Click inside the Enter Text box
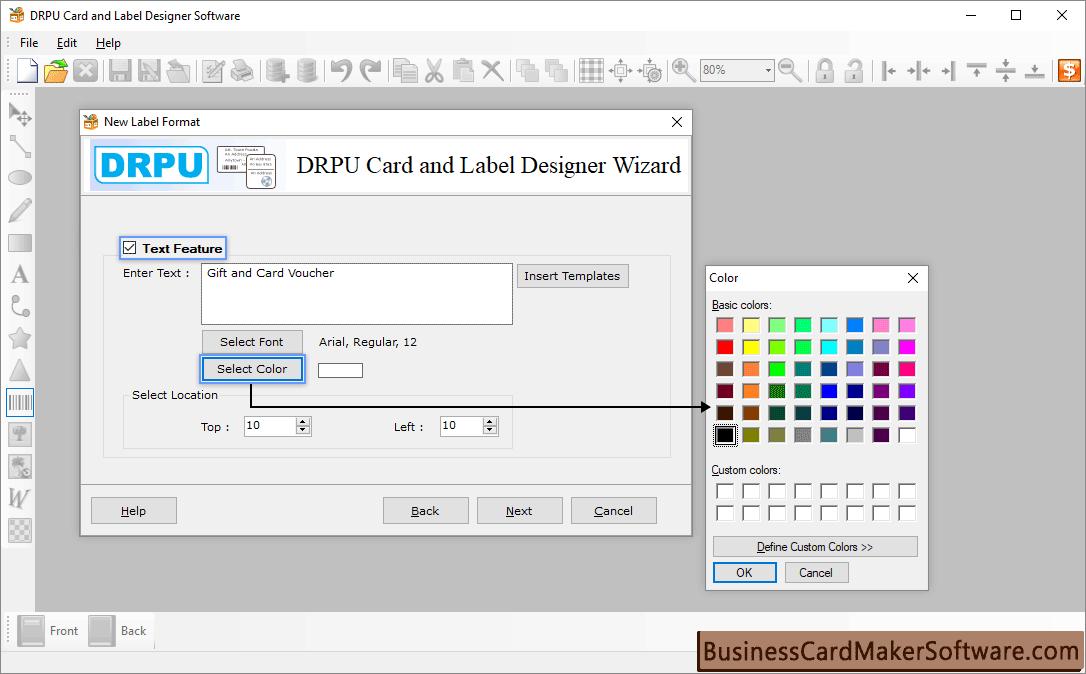The width and height of the screenshot is (1086, 674). click(357, 294)
